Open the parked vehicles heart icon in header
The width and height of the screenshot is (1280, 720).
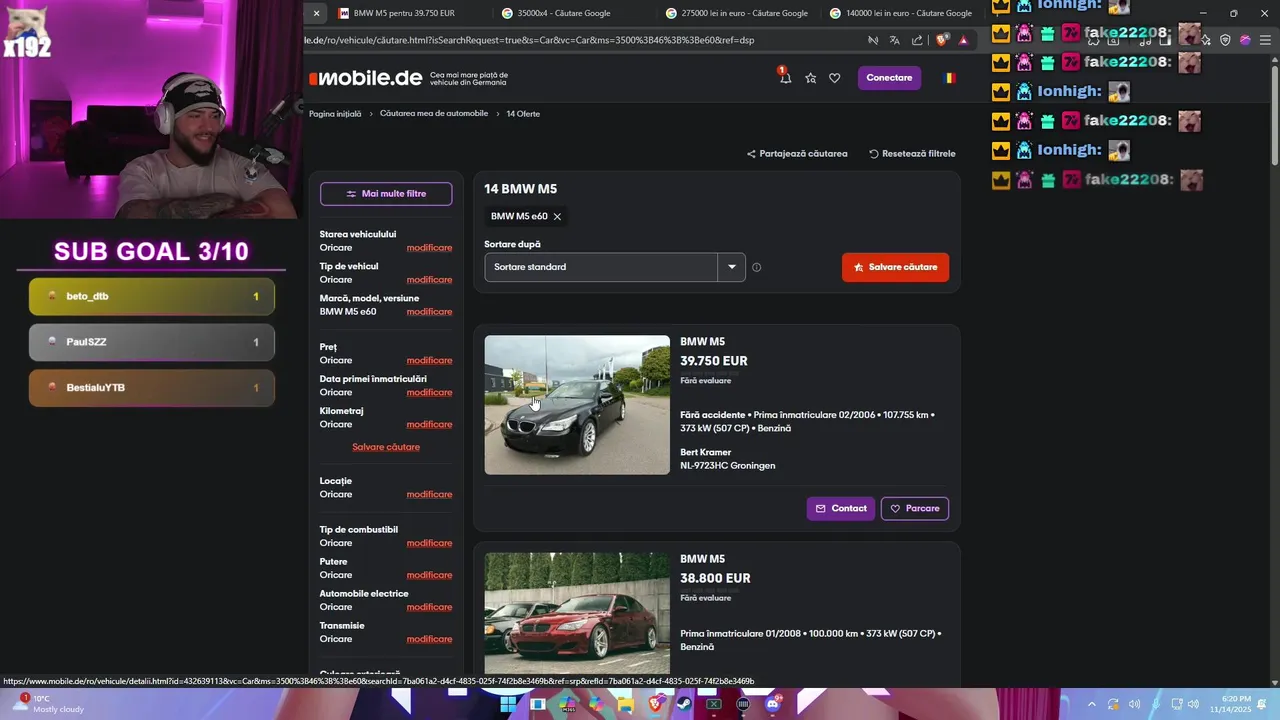pyautogui.click(x=834, y=78)
